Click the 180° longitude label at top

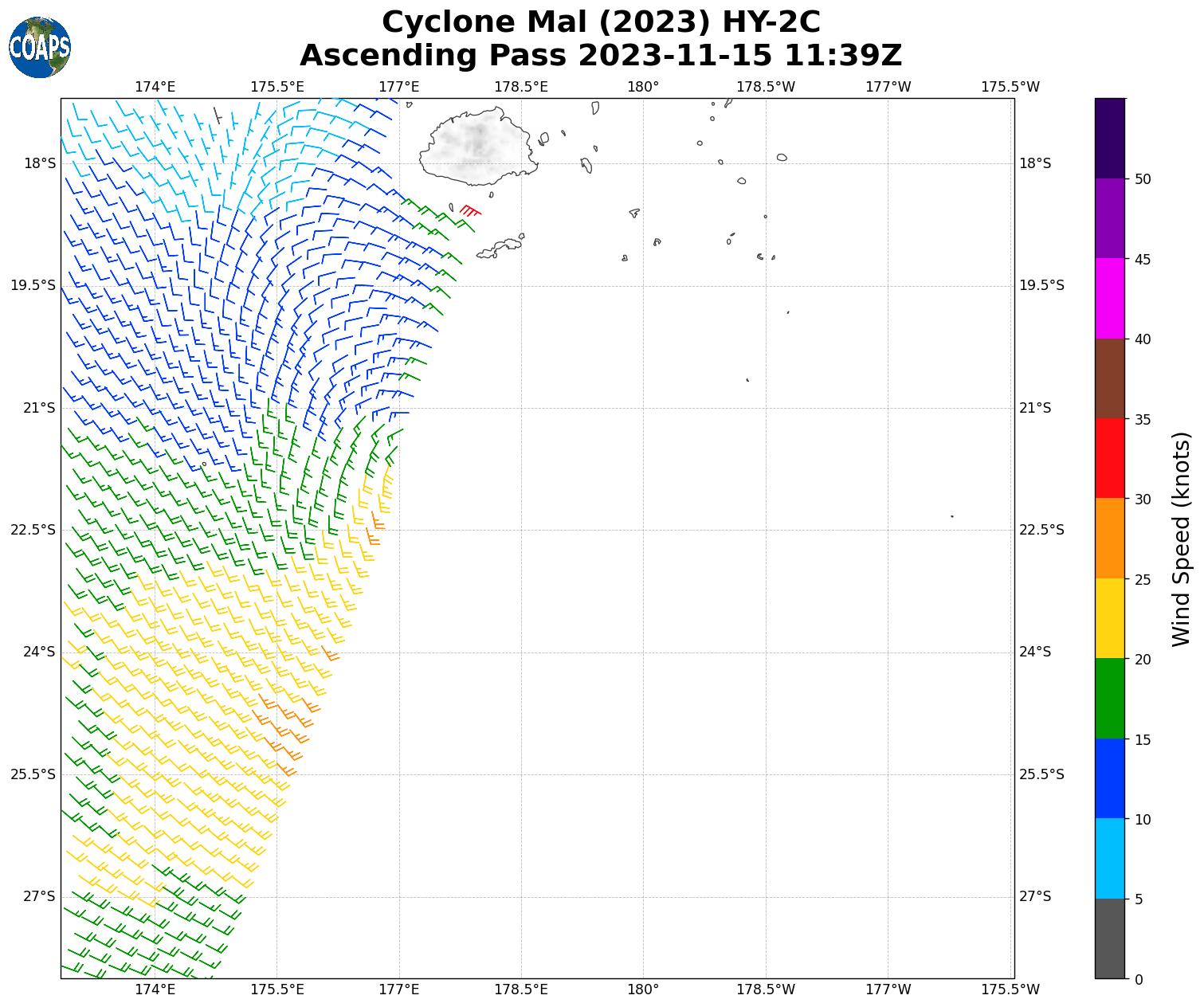click(643, 86)
